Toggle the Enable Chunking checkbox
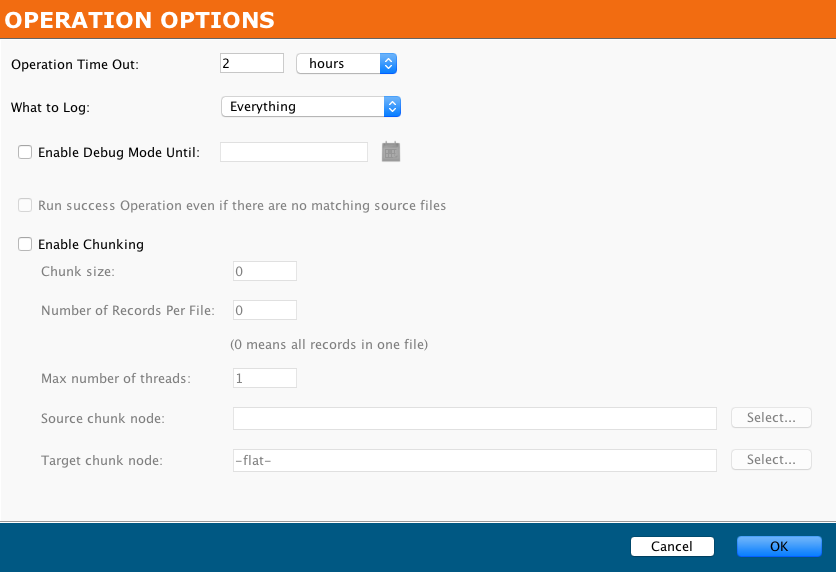Screen dimensions: 836x572 [25, 244]
